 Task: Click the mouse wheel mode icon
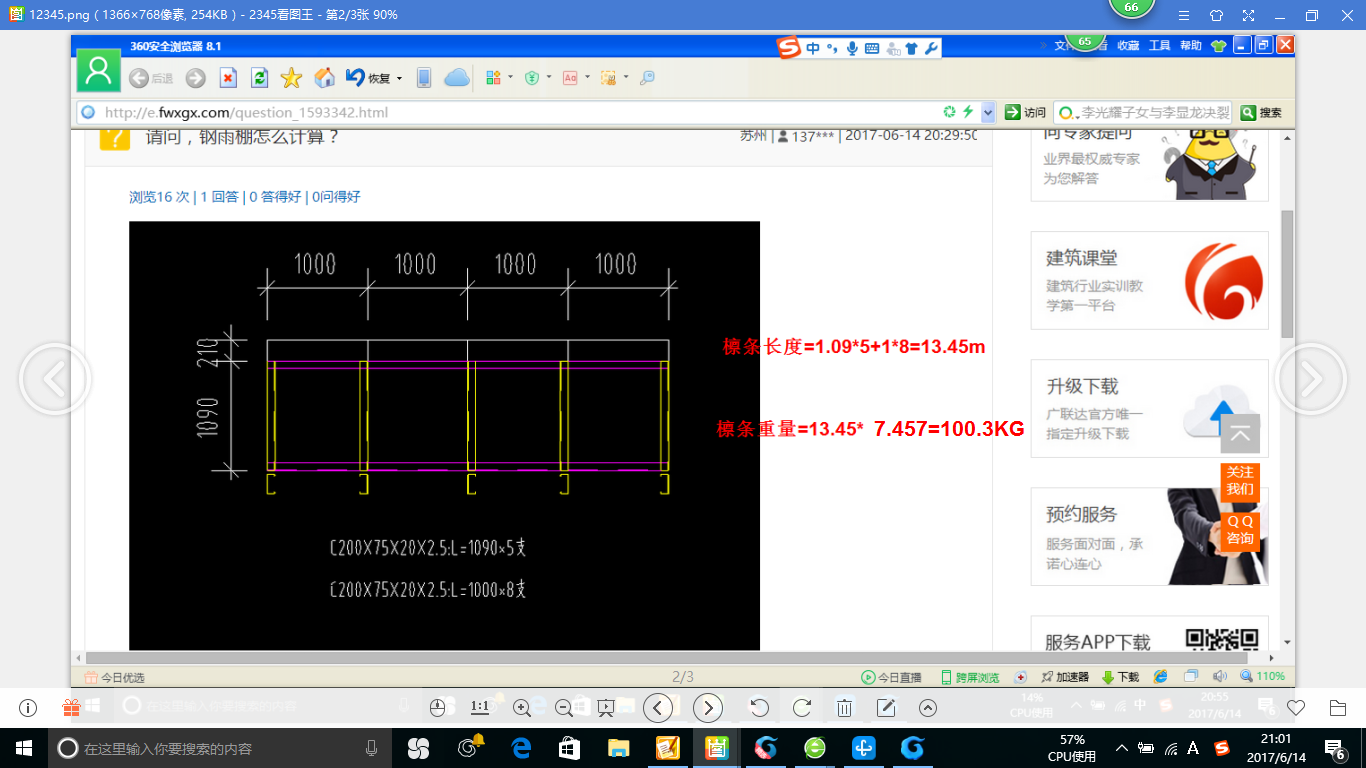[437, 708]
